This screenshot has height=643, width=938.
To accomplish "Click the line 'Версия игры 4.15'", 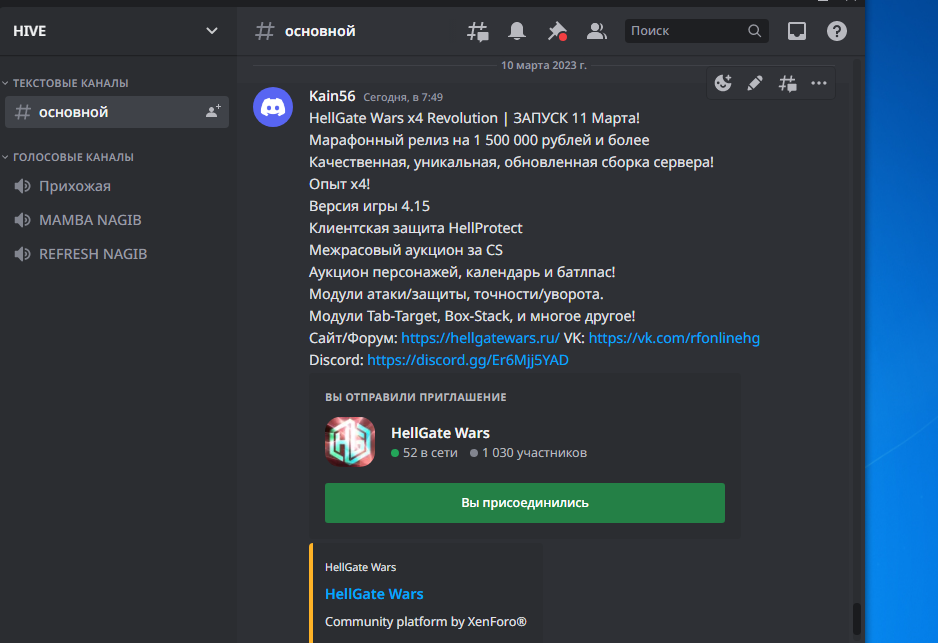I will (369, 206).
